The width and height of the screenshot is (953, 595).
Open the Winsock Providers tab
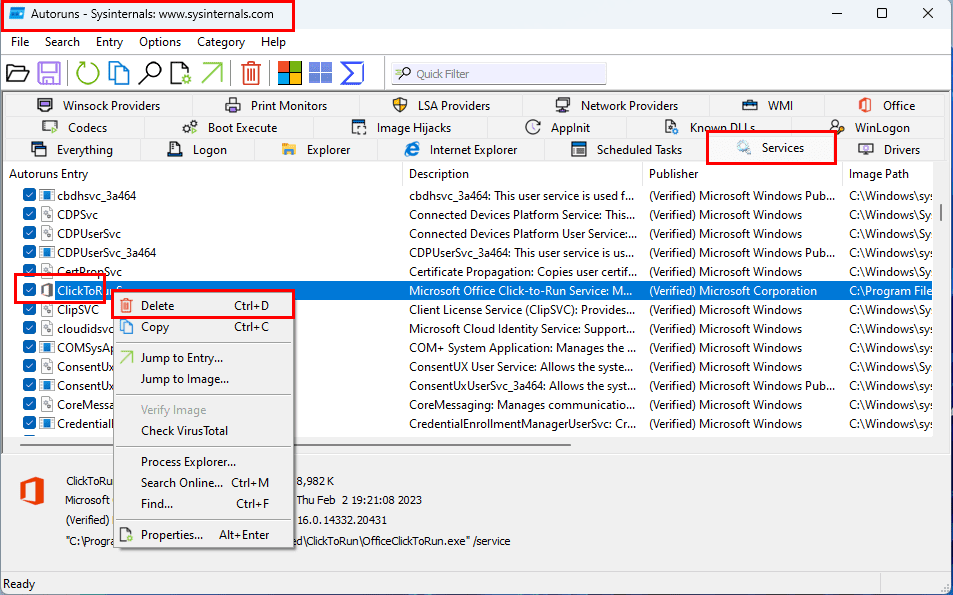[x=98, y=106]
